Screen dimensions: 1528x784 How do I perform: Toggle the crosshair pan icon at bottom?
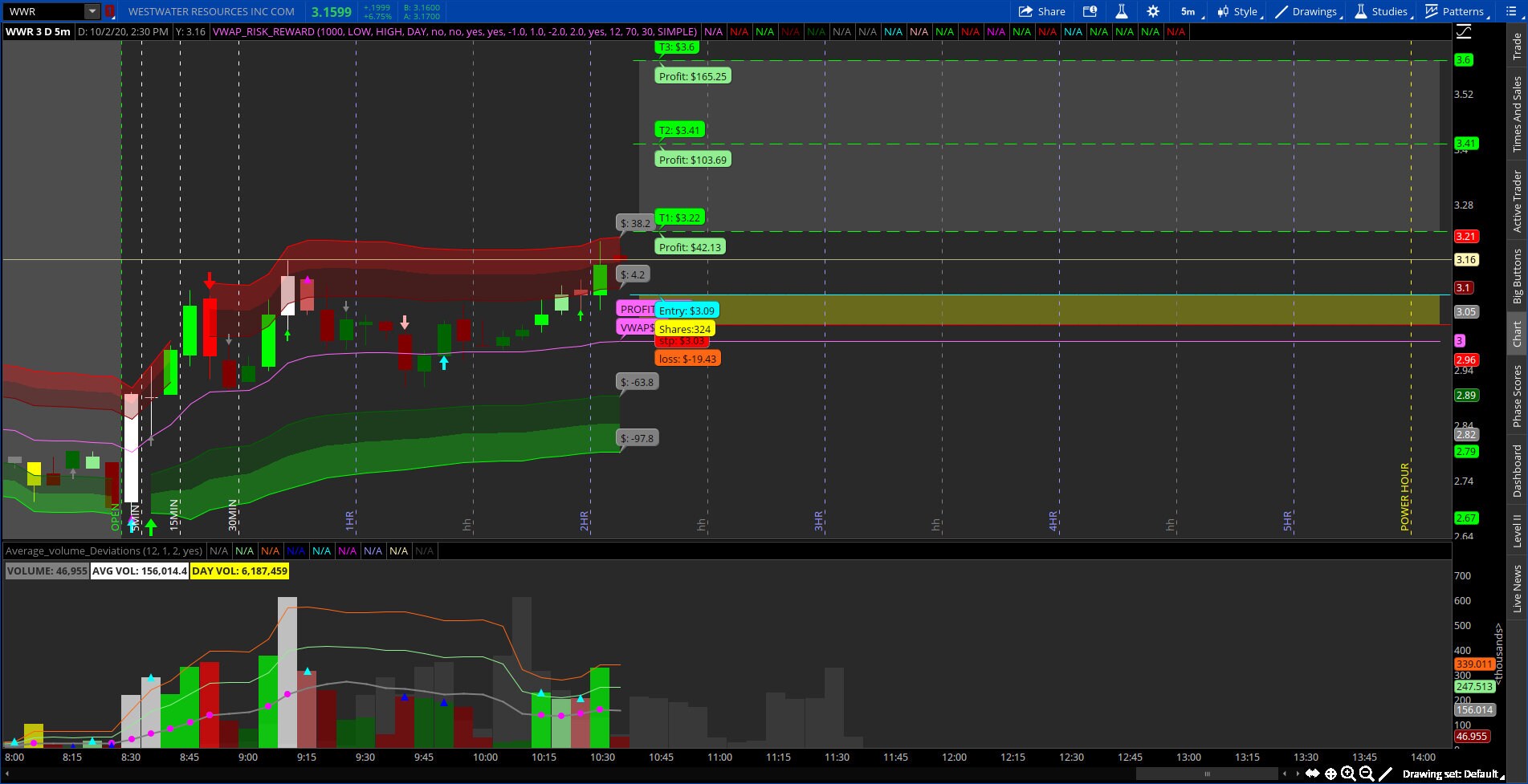(x=1330, y=774)
